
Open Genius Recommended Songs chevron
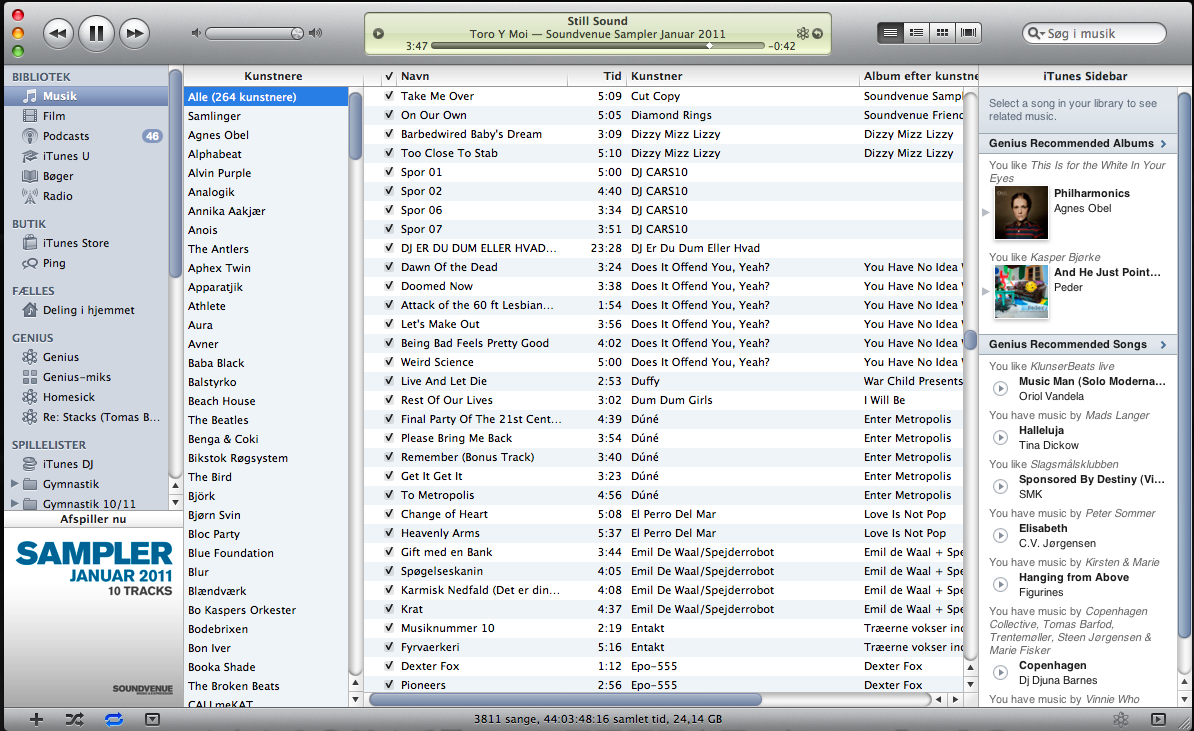coord(1164,344)
